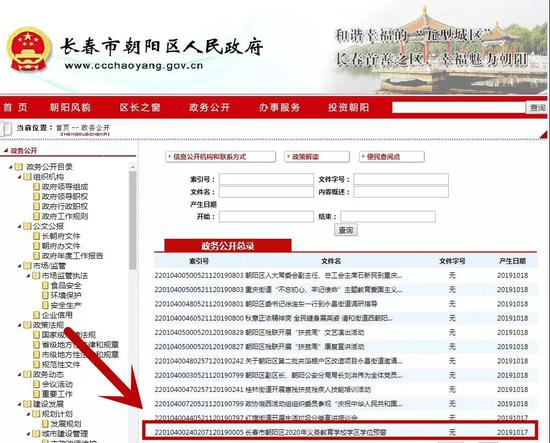Open 政府工作规则 in the tree

(x=65, y=216)
